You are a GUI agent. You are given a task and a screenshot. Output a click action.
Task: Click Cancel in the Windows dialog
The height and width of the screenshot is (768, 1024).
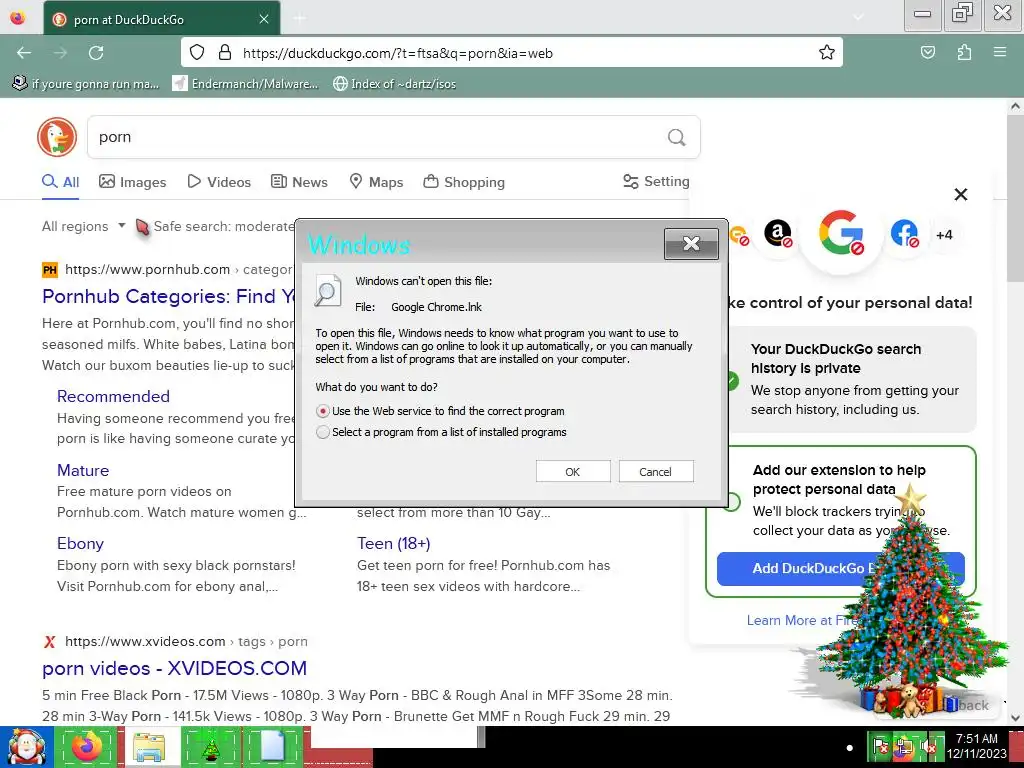(656, 472)
